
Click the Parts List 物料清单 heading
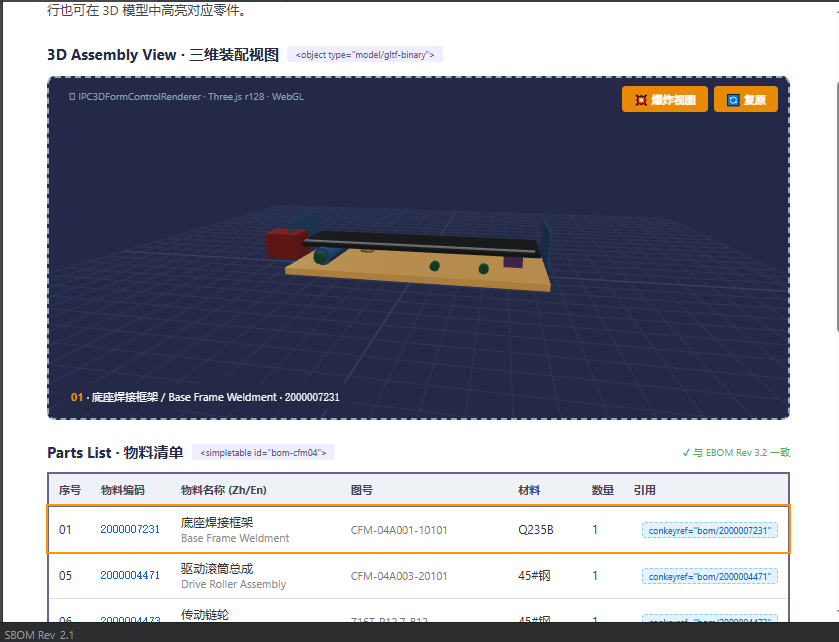(115, 453)
